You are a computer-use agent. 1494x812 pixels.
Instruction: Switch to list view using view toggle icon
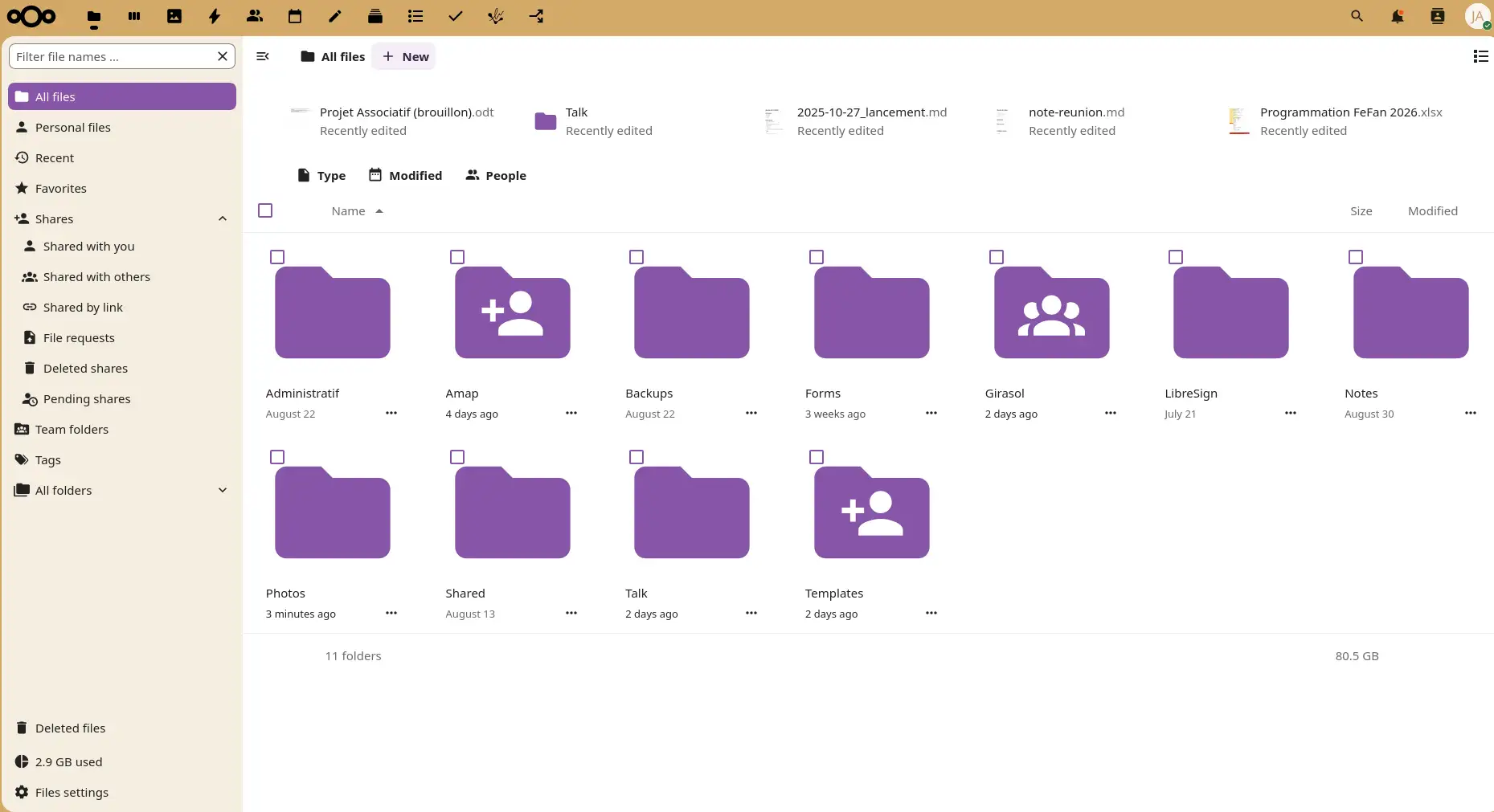tap(1480, 56)
